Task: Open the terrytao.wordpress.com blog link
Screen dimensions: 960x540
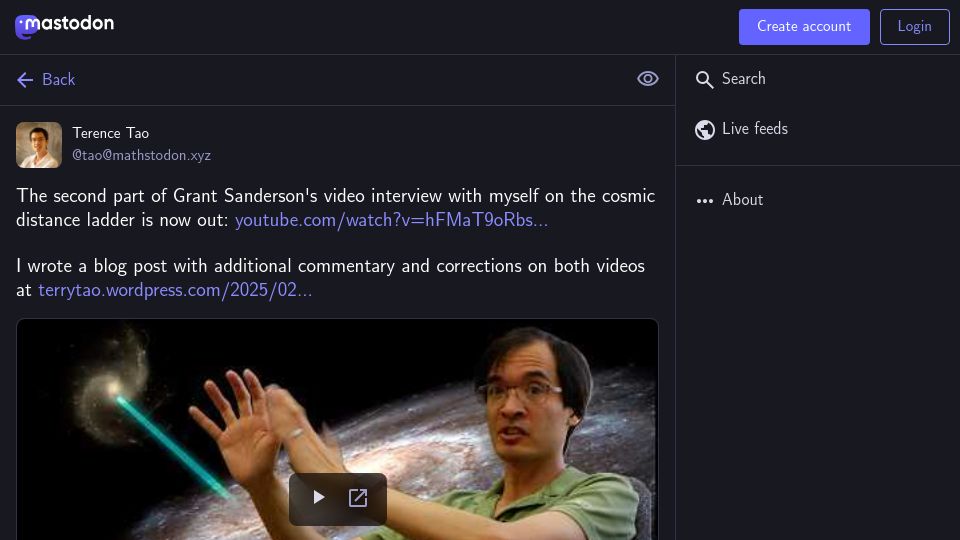Action: coord(175,290)
